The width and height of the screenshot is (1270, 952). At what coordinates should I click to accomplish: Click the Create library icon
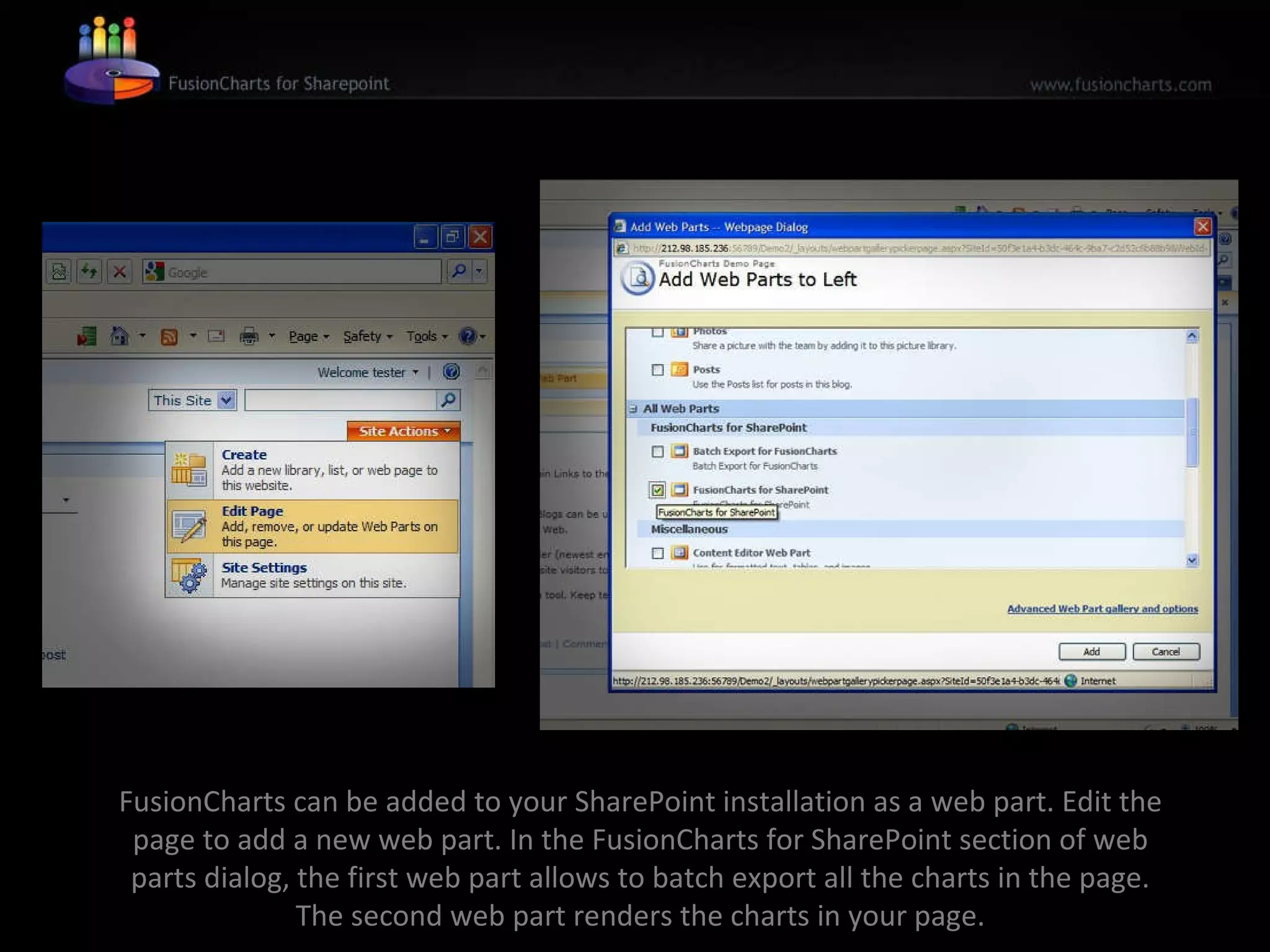189,470
